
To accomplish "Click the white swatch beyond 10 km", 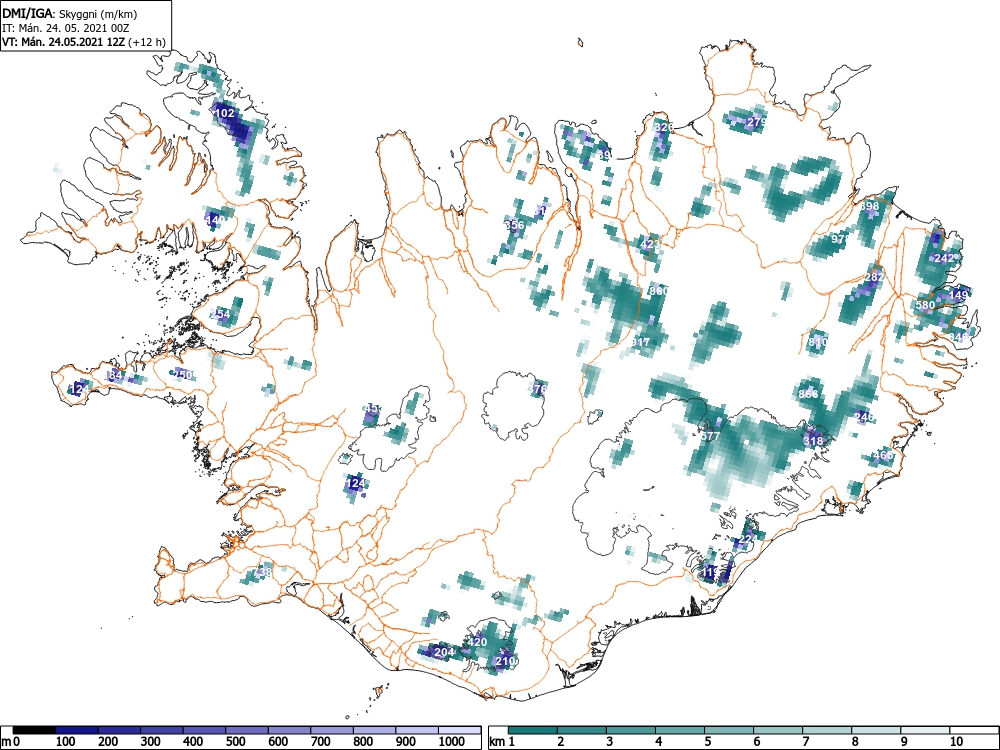I will tap(974, 730).
